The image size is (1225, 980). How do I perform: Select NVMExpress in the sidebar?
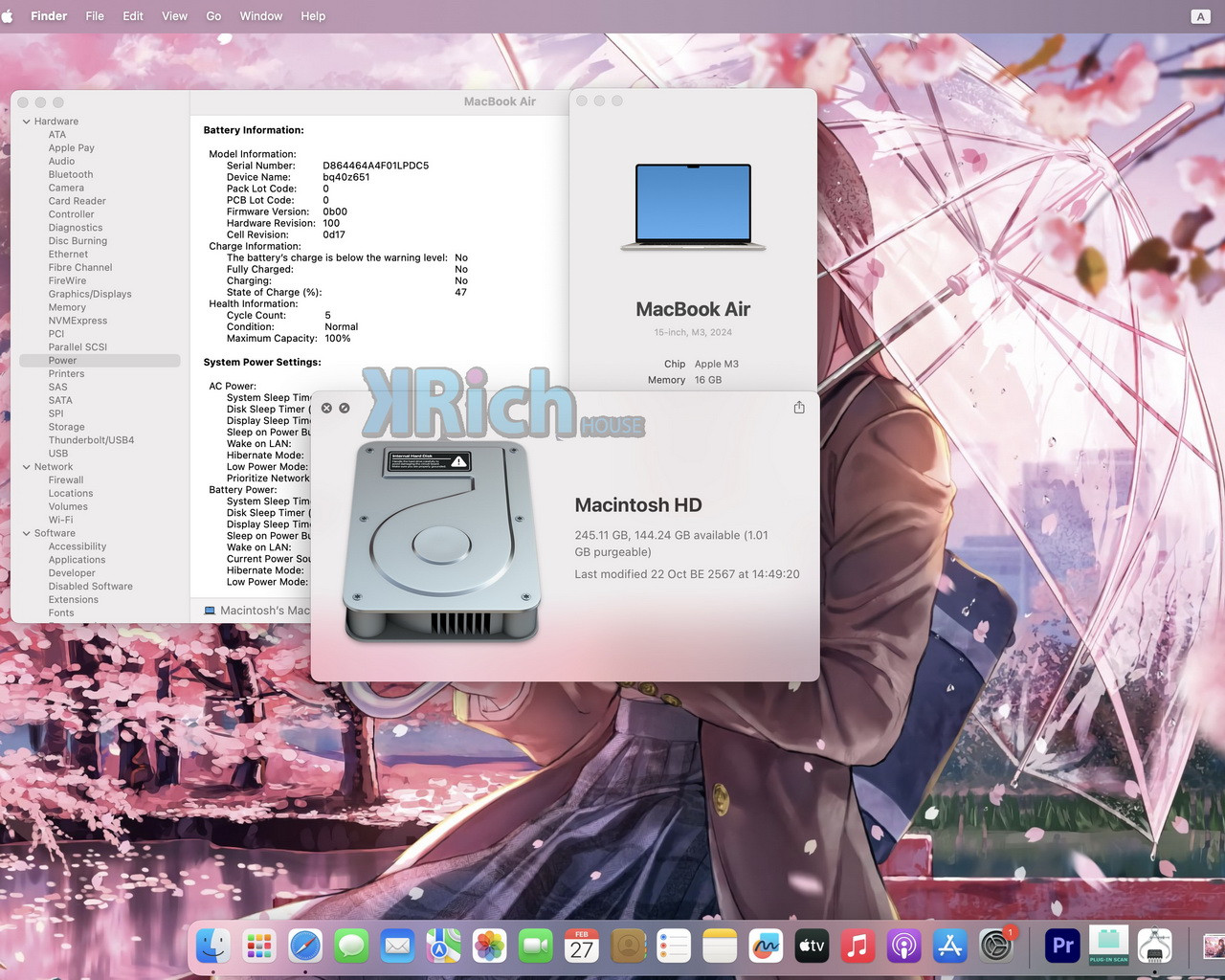coord(78,321)
